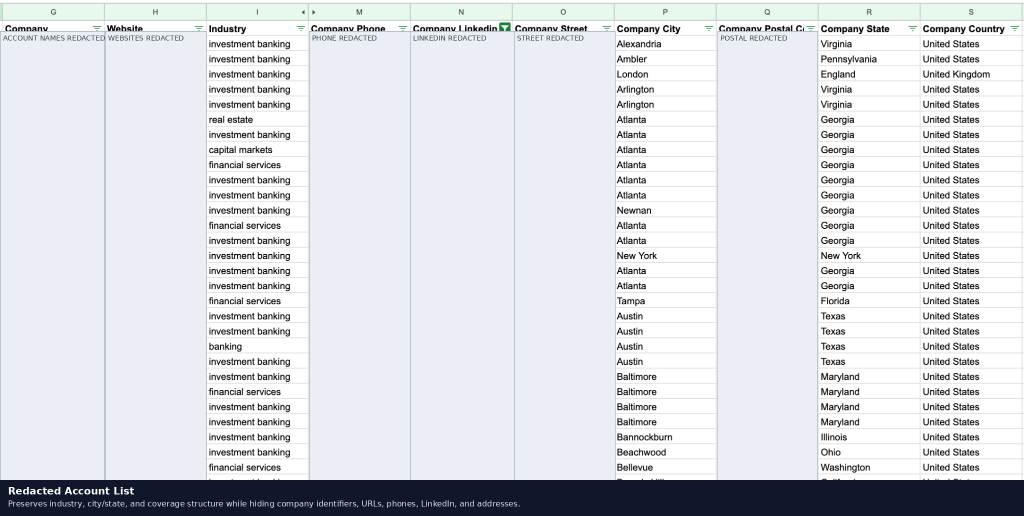Screen dimensions: 1024x516
Task: Select investment banking in the Alexandria row
Action: pos(257,44)
